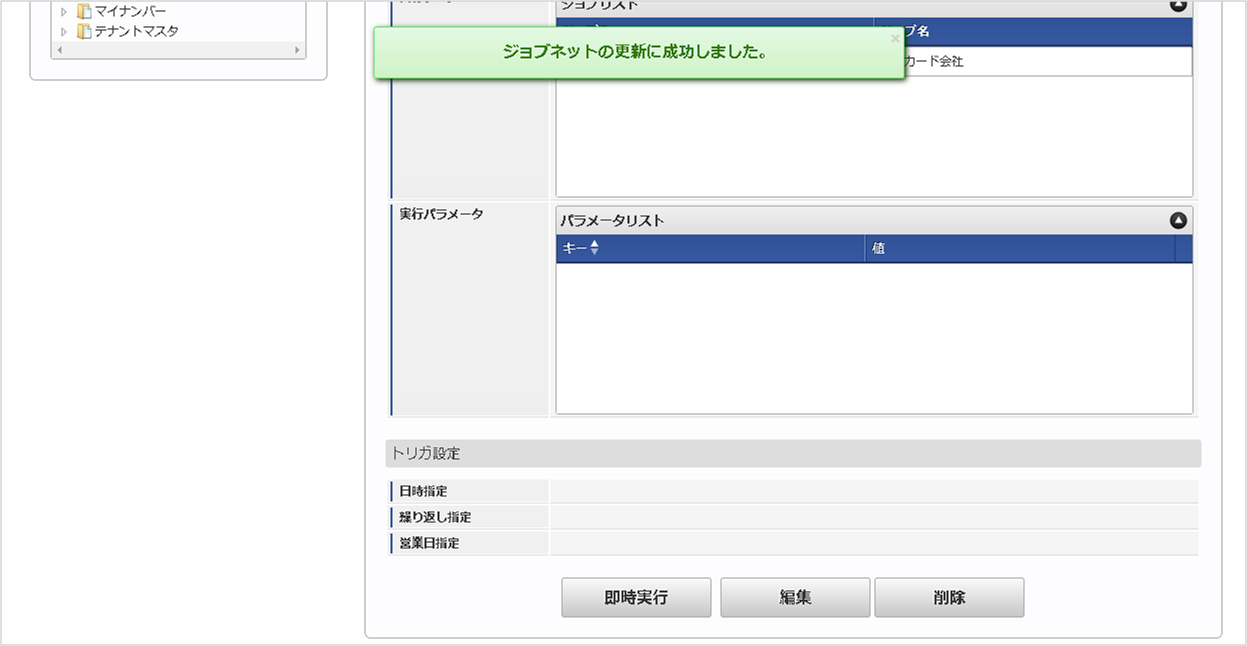This screenshot has height=646, width=1247.
Task: Collapse the ジョブリスト panel arrow icon
Action: coord(1178,6)
